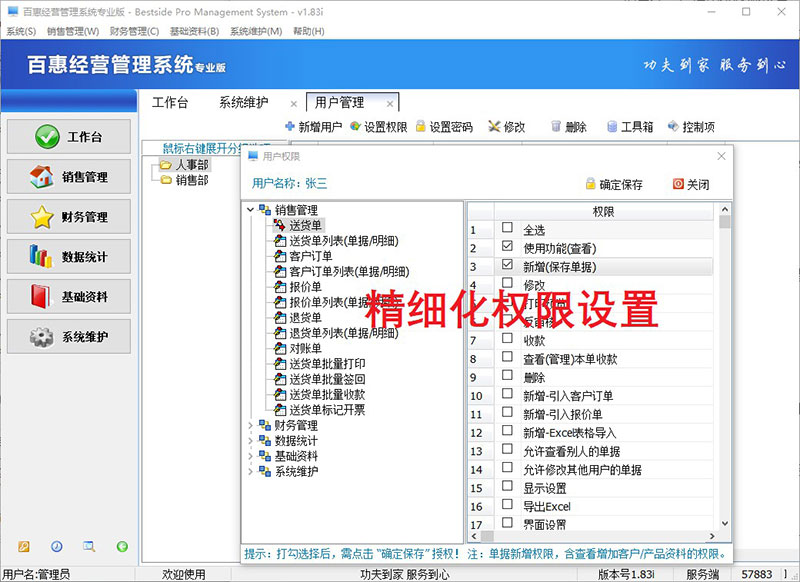
Task: Click the search monitor icon at sidebar bottom
Action: point(89,546)
